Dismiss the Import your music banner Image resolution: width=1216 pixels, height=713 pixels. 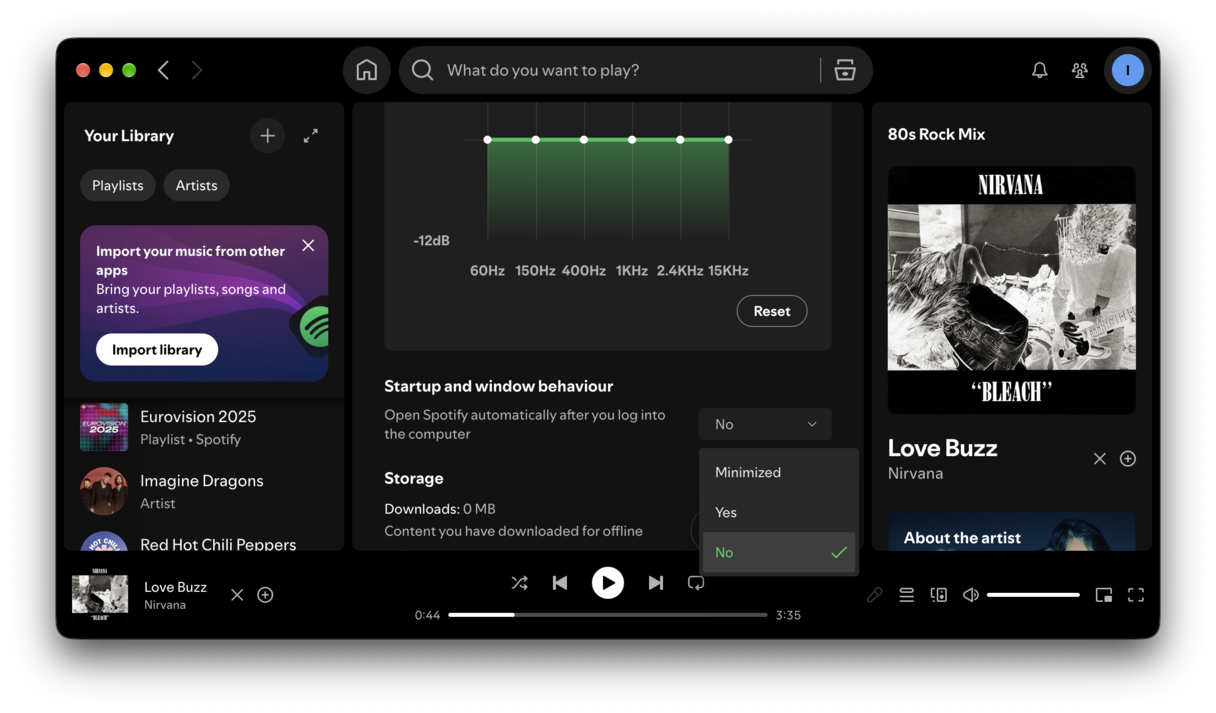point(308,245)
